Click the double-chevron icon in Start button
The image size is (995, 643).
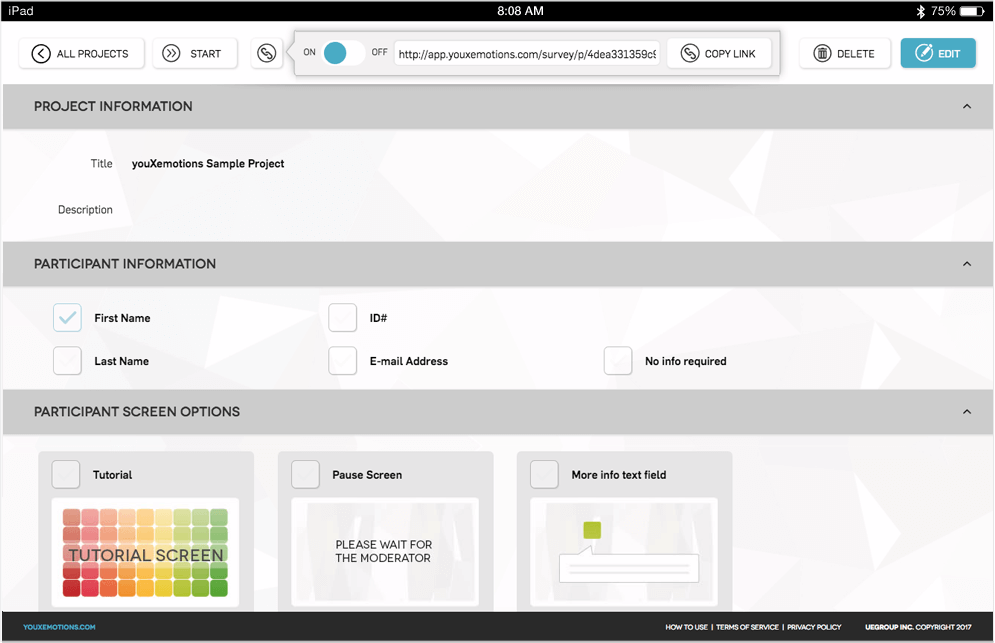[x=172, y=54]
